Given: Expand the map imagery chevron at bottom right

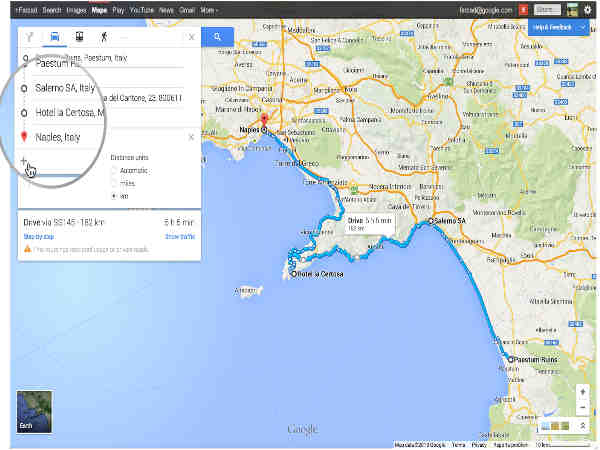Looking at the screenshot, I should click(x=582, y=426).
